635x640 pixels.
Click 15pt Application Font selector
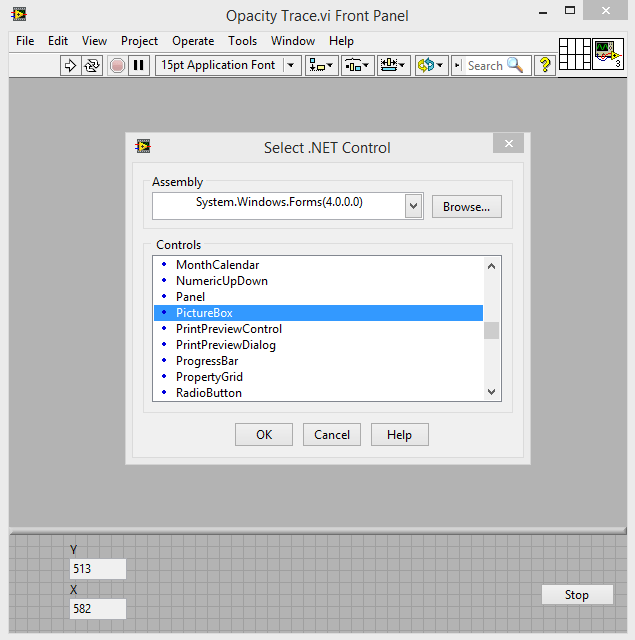point(228,65)
